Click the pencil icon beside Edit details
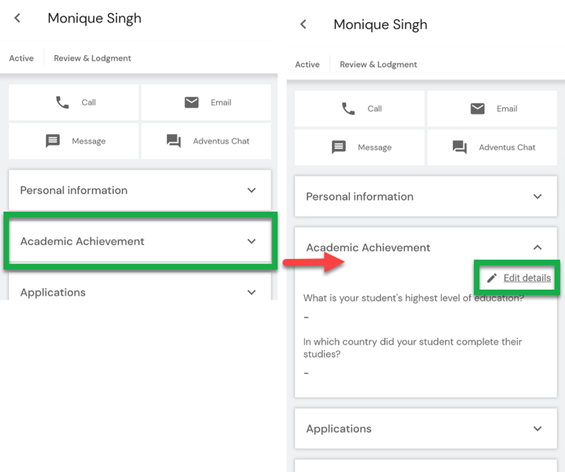 click(492, 278)
